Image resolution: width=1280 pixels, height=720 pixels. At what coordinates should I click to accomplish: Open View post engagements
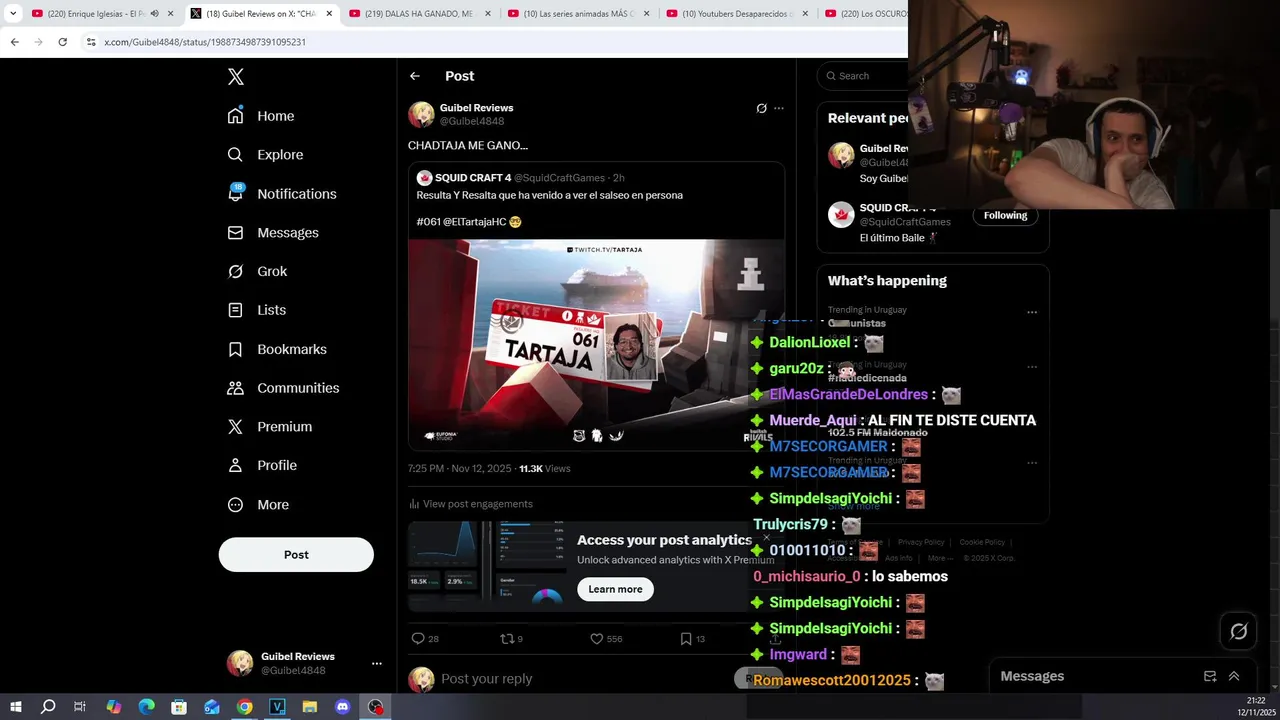coord(471,504)
